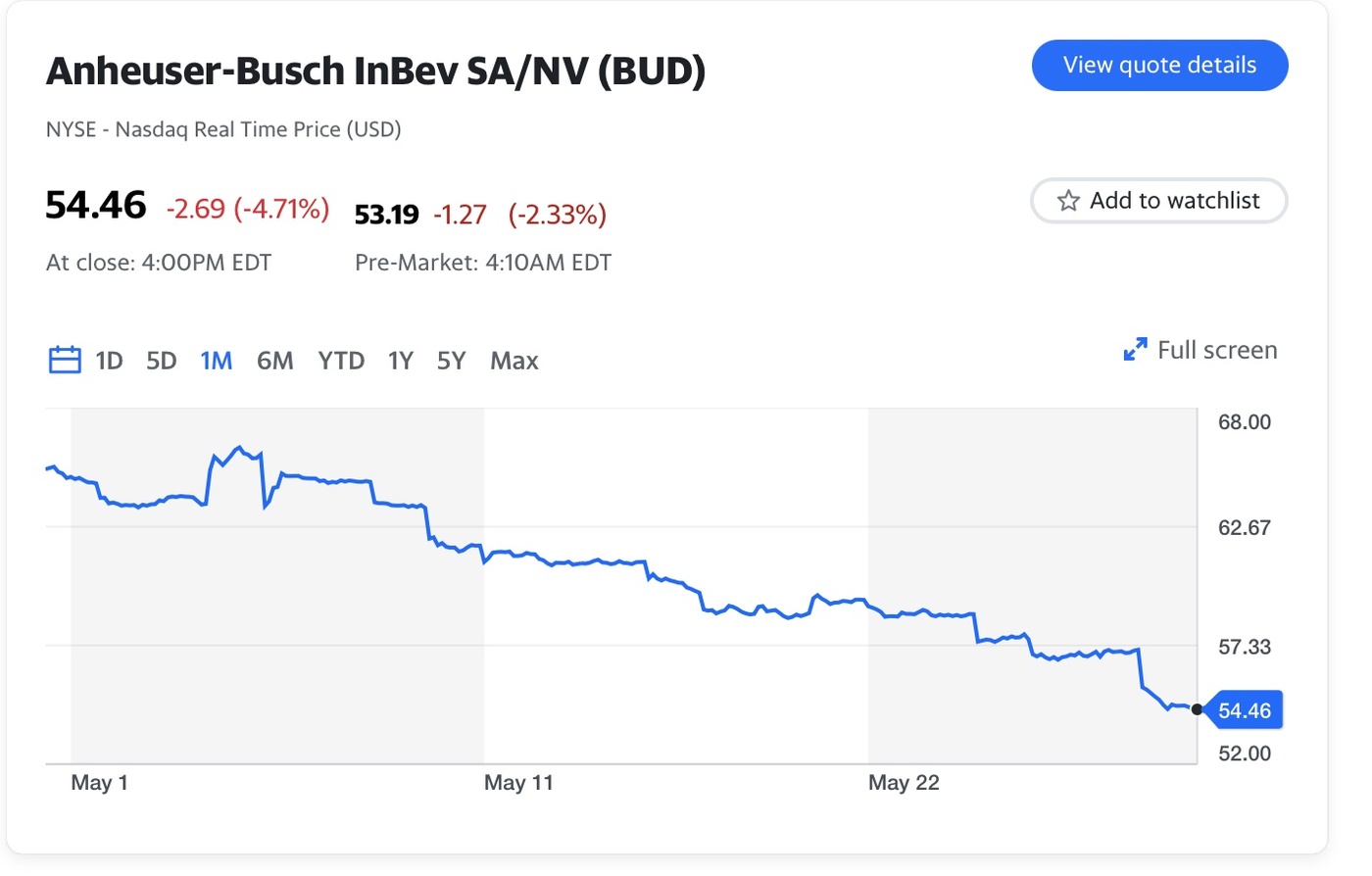Click the black dot marking the latest price
Viewport: 1372px width, 876px height.
1196,708
